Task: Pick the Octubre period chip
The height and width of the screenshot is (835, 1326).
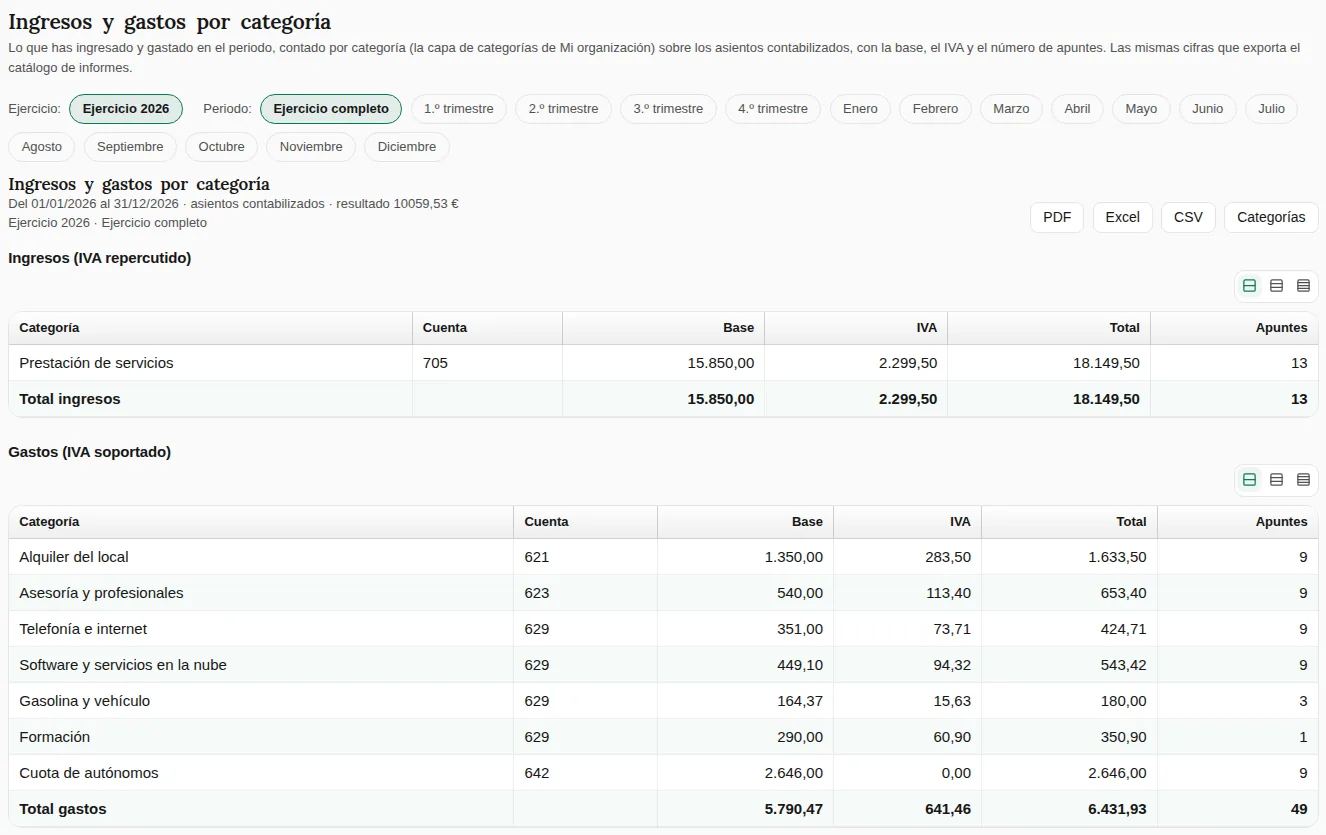Action: click(221, 147)
